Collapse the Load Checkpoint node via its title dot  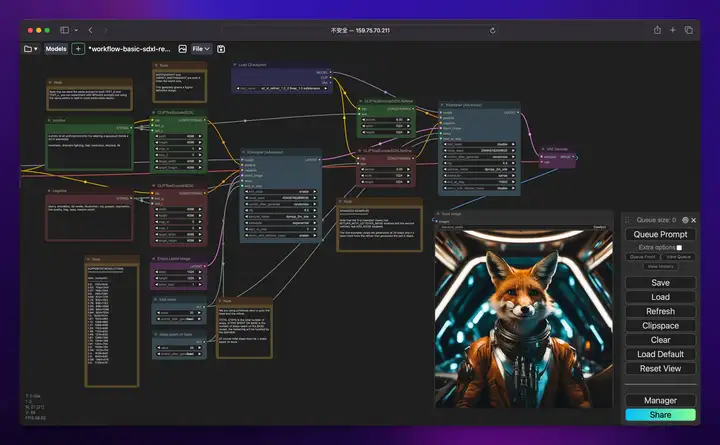(235, 65)
